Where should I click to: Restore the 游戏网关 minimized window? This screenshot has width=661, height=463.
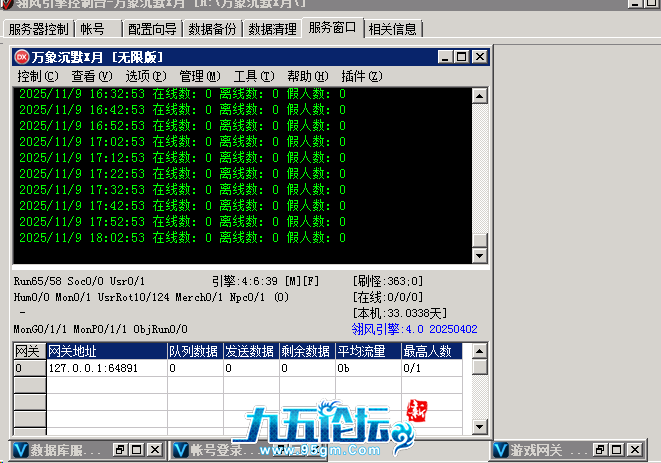(600, 450)
